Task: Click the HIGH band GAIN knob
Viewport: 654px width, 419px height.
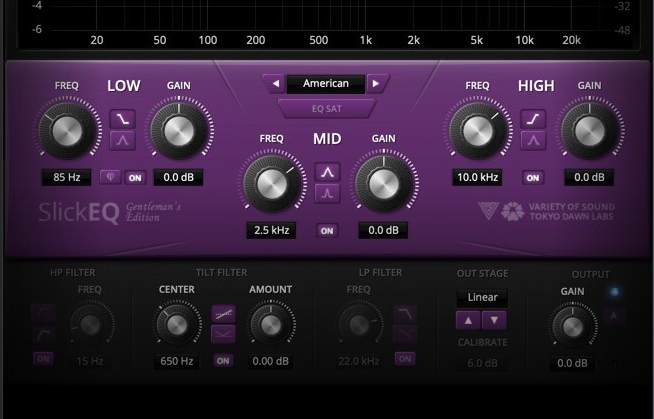Action: [x=590, y=130]
